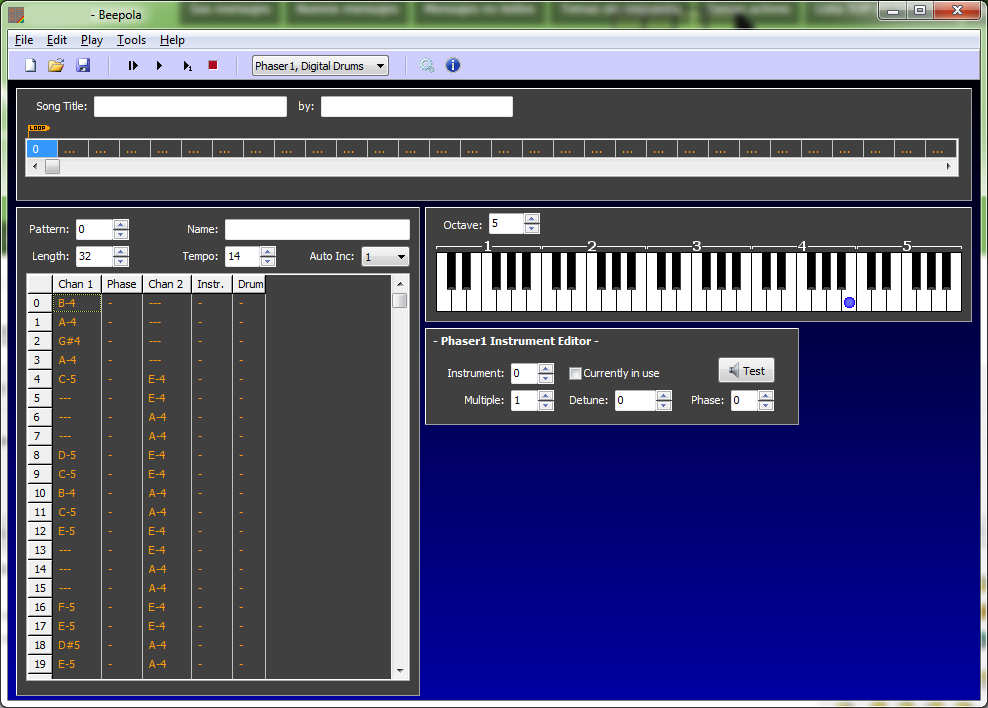Image resolution: width=988 pixels, height=708 pixels.
Task: Increase the Detune value
Action: (x=663, y=396)
